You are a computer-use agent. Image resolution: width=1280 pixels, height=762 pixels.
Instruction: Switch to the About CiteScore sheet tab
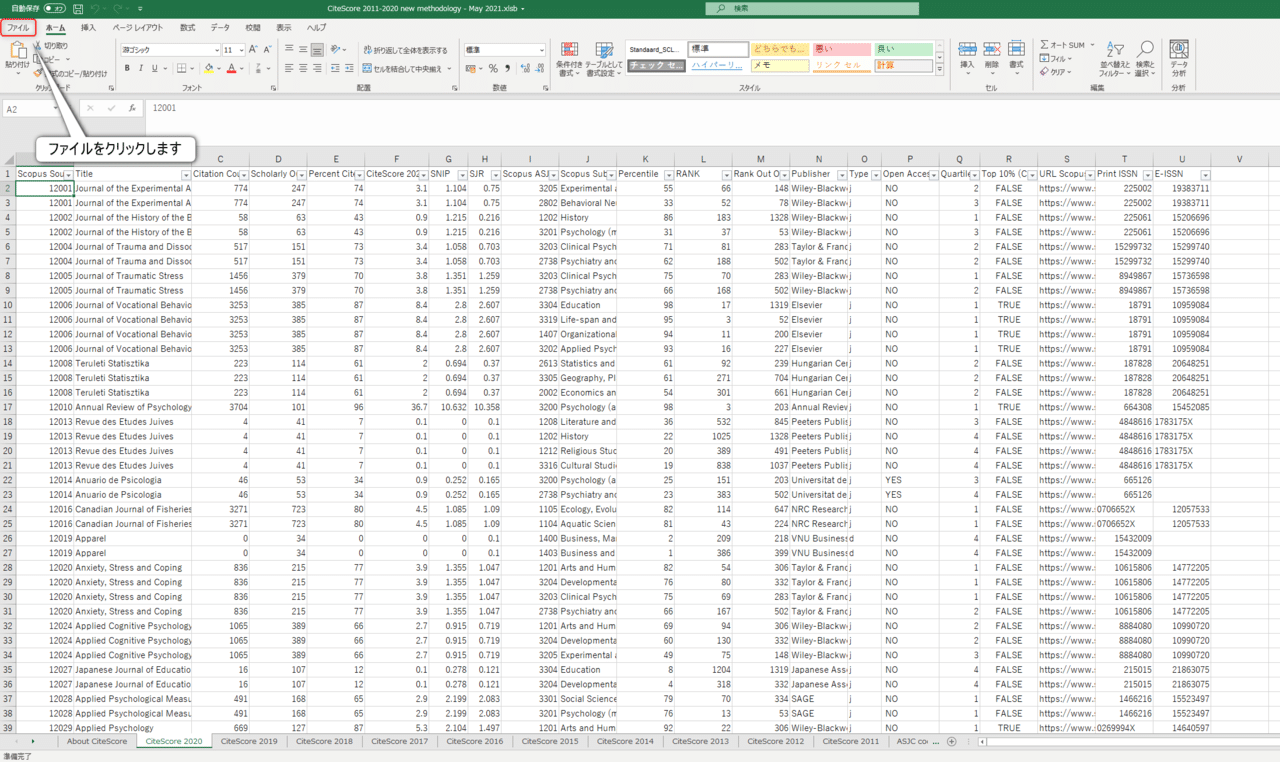click(97, 742)
